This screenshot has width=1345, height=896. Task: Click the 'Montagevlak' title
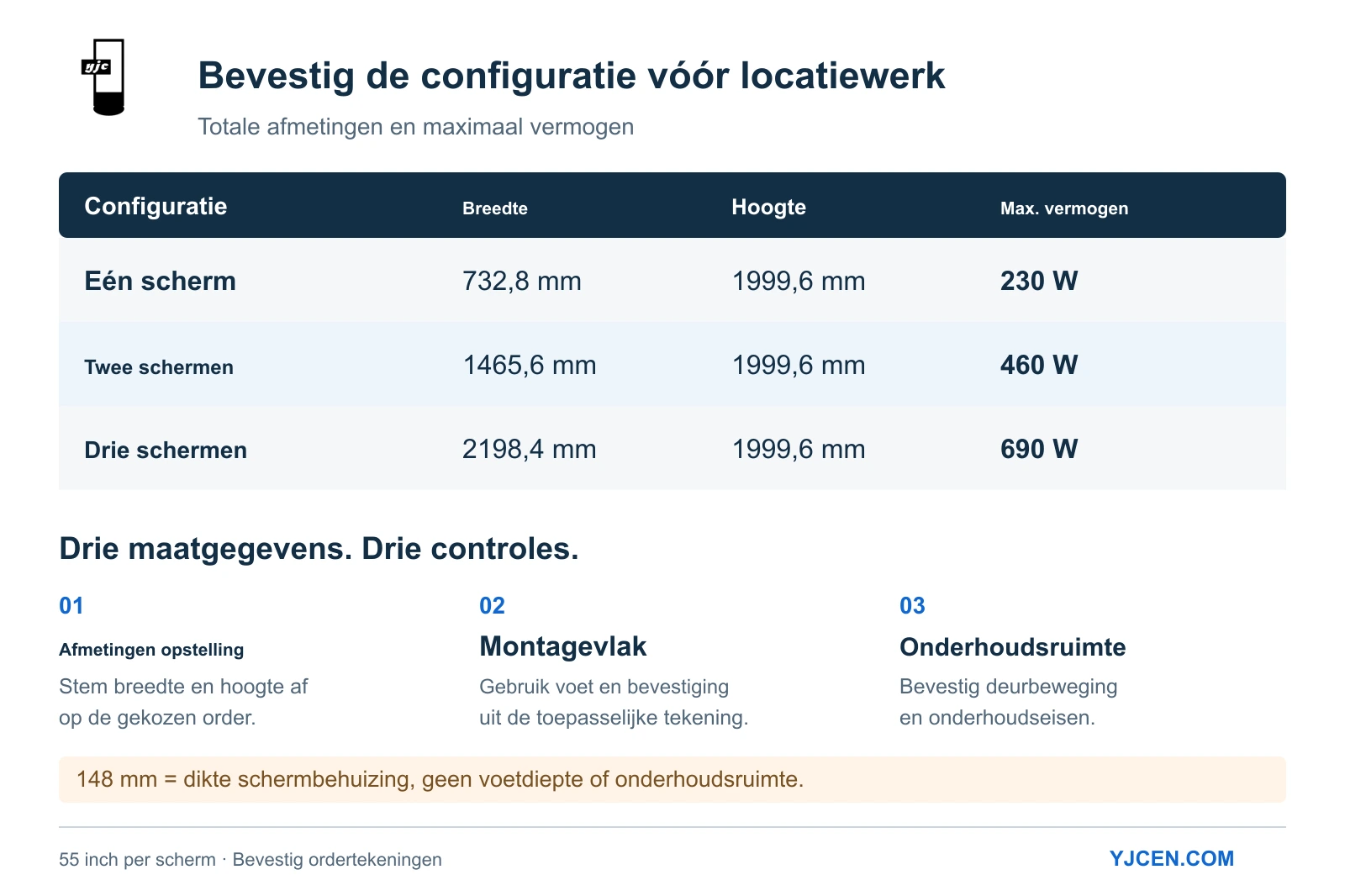click(563, 646)
